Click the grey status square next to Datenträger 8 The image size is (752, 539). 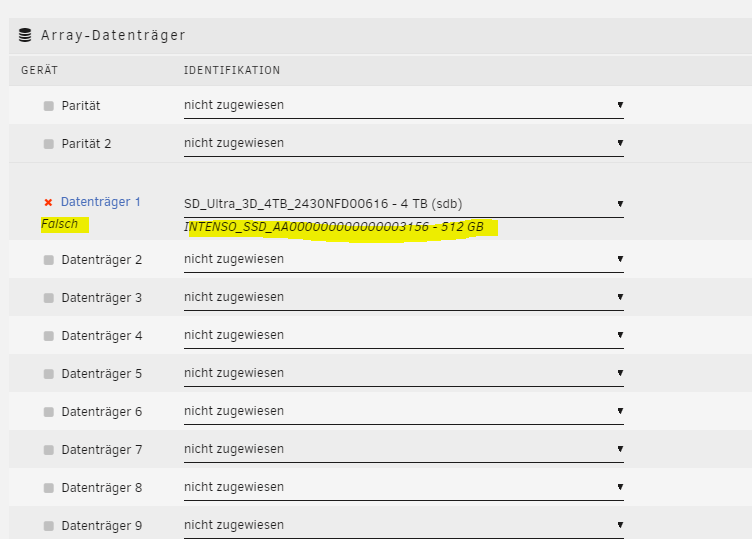pyautogui.click(x=48, y=488)
